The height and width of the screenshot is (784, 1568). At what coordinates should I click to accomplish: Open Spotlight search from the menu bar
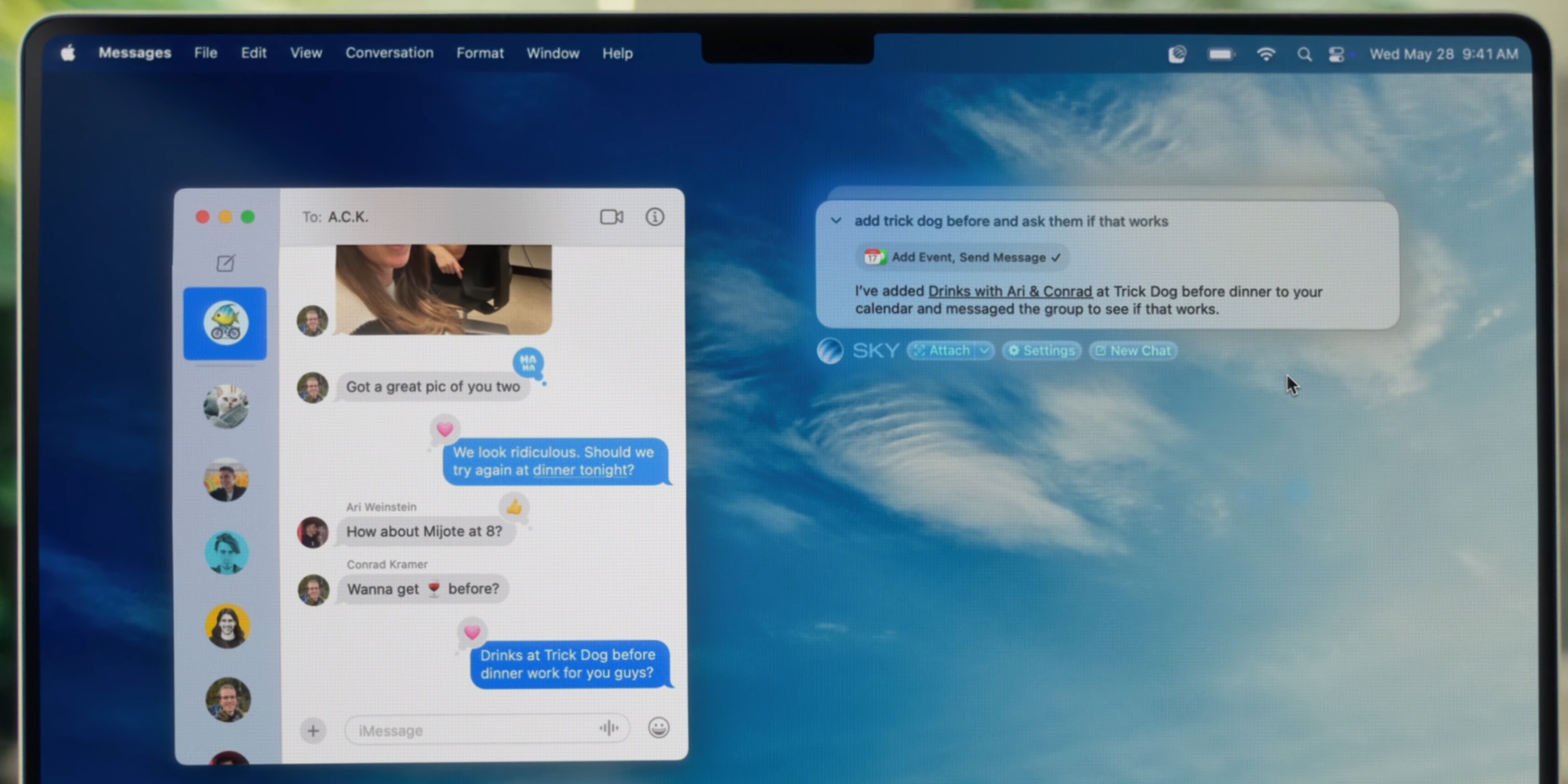click(x=1305, y=54)
